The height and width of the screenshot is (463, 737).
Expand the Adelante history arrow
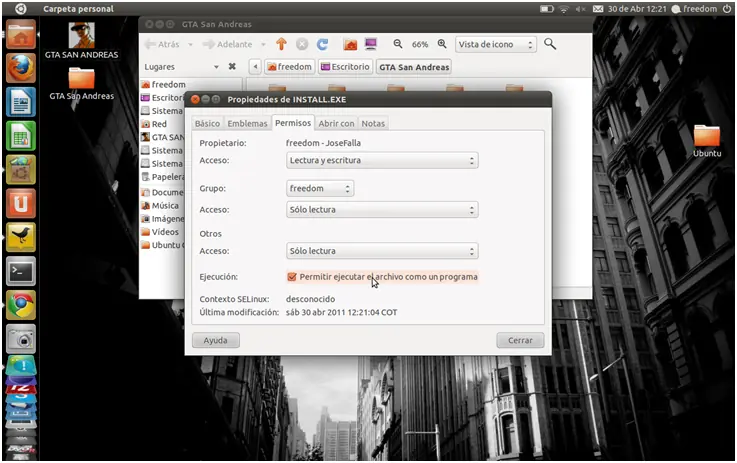pos(263,45)
